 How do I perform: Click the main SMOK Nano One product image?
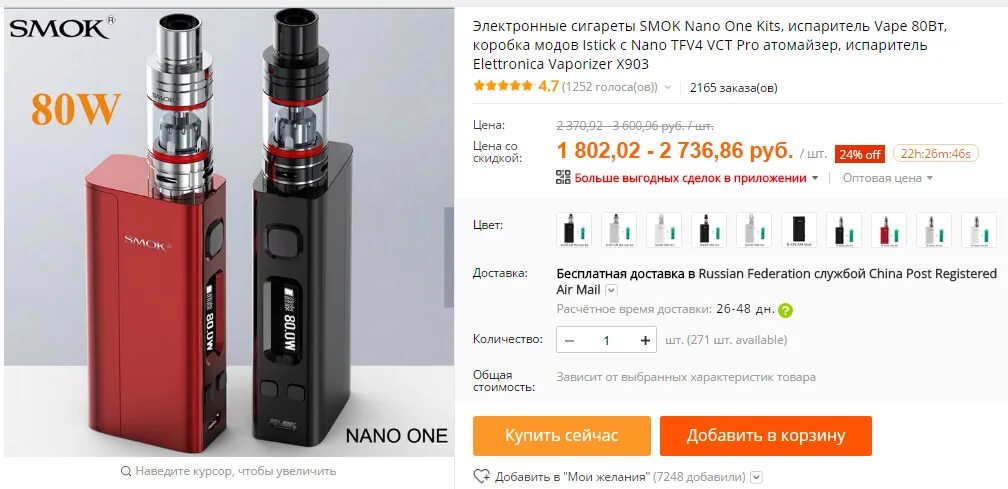[228, 233]
